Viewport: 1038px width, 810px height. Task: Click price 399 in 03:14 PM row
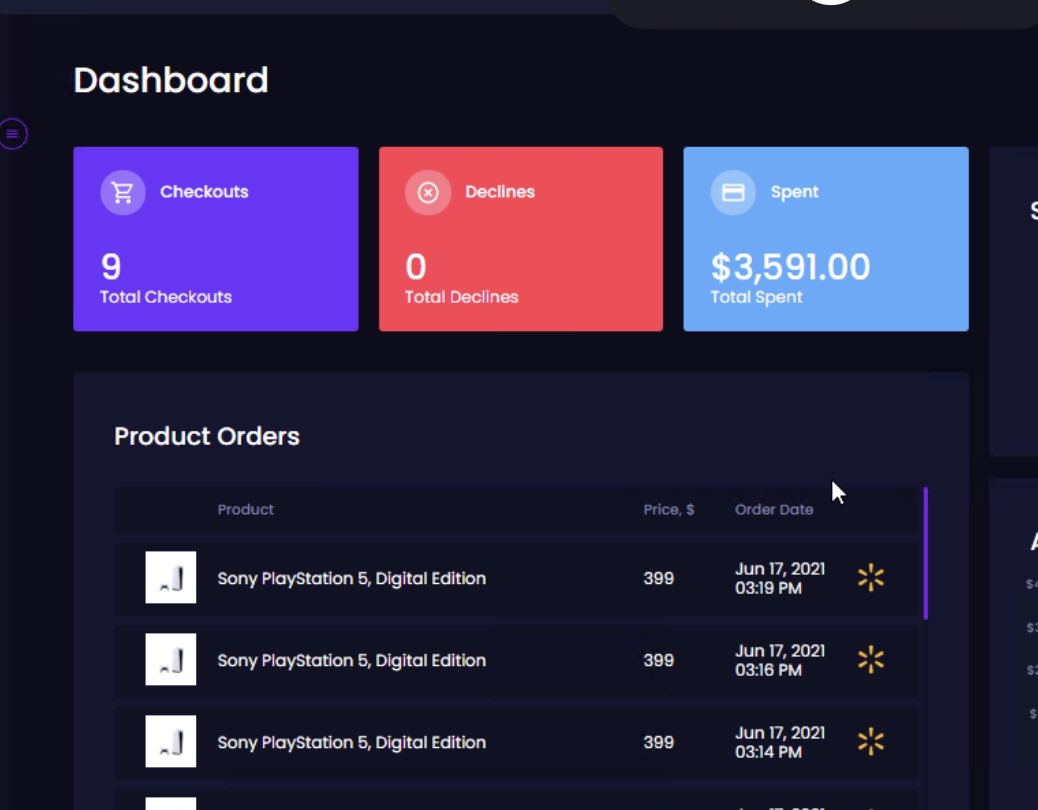click(659, 742)
